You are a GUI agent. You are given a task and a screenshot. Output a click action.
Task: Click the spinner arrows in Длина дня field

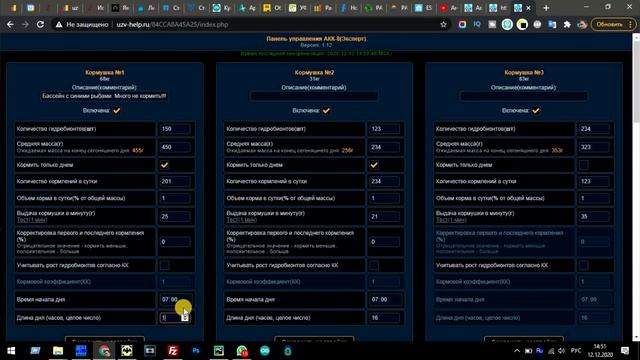(185, 318)
